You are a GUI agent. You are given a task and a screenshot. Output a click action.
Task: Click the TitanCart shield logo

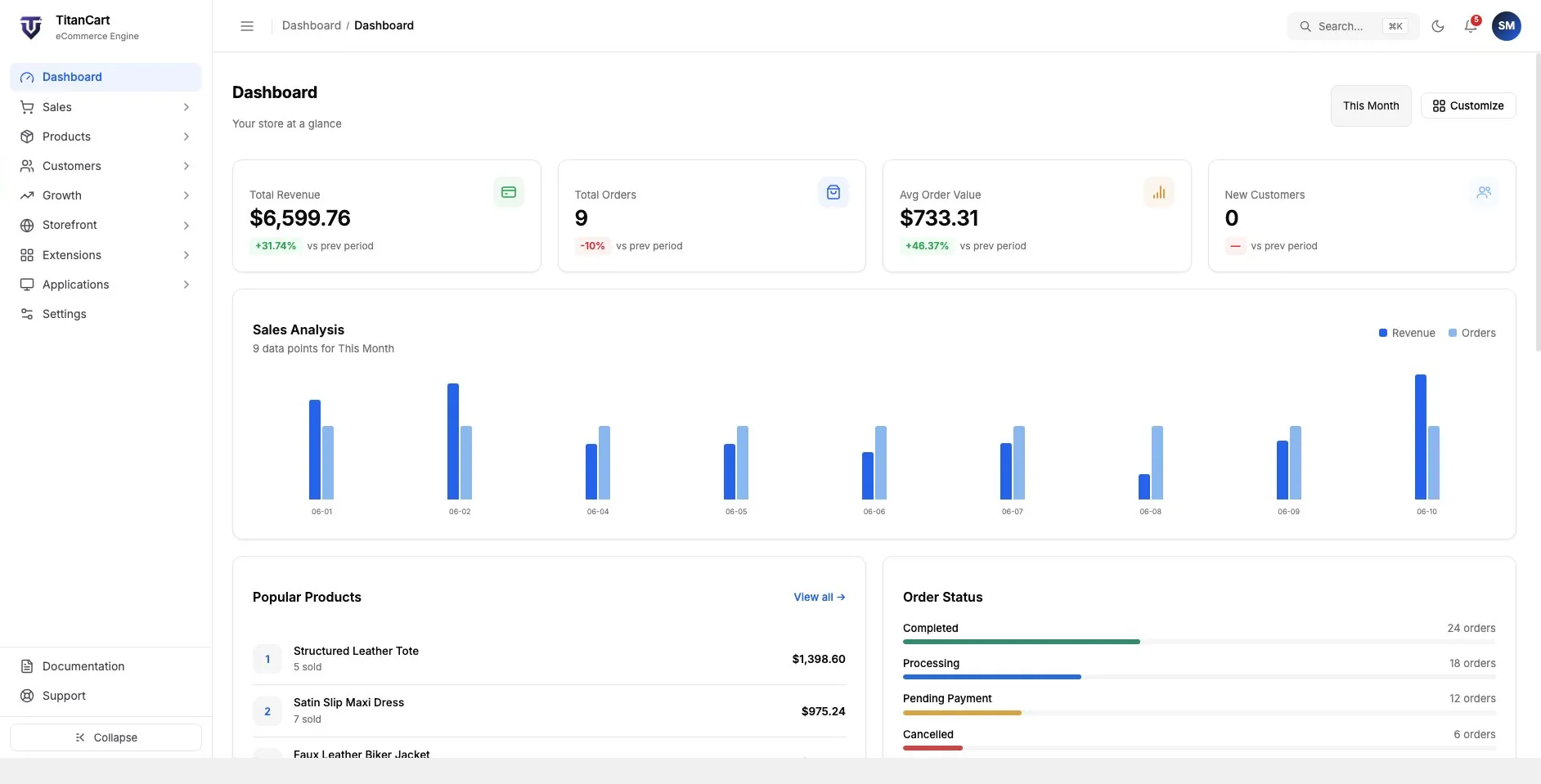point(31,27)
